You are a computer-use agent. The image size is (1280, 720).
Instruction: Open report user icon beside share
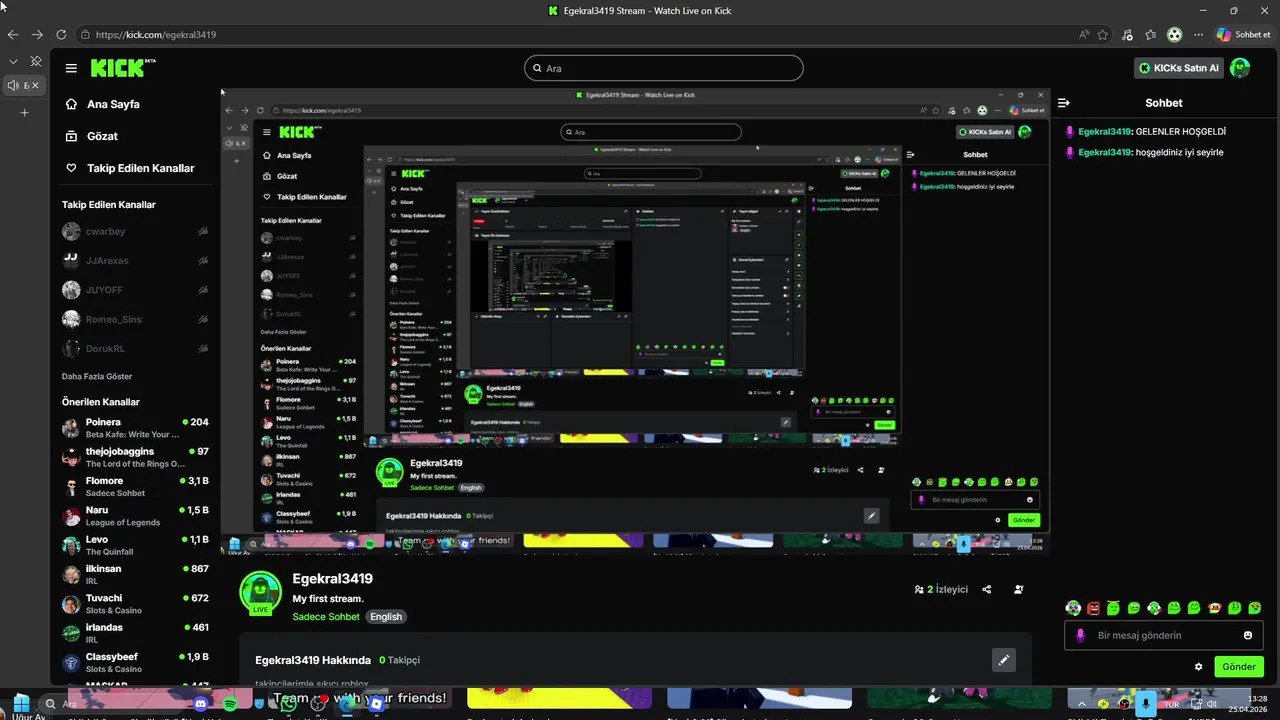coord(1019,590)
